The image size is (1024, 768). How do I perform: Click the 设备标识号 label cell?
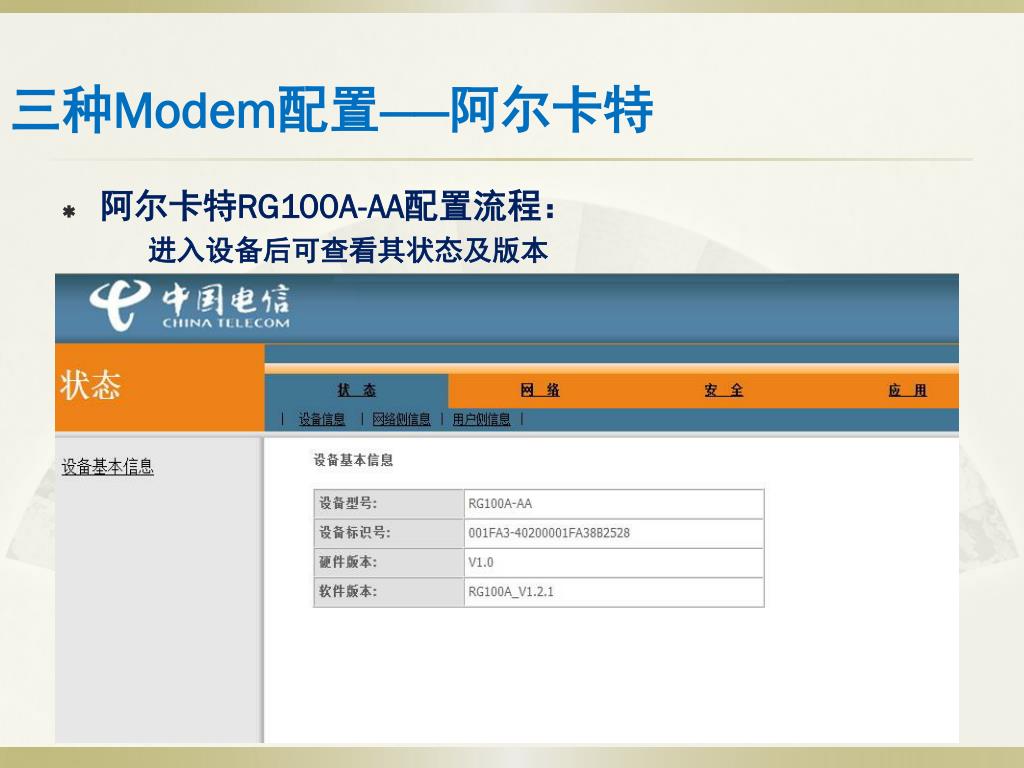389,533
